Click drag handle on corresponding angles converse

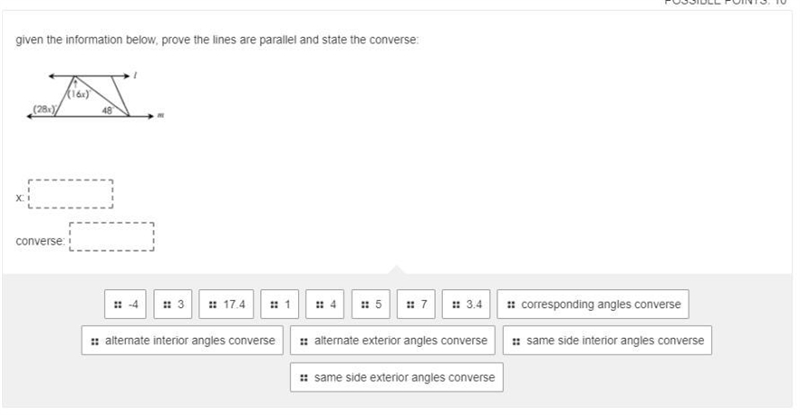[511, 305]
